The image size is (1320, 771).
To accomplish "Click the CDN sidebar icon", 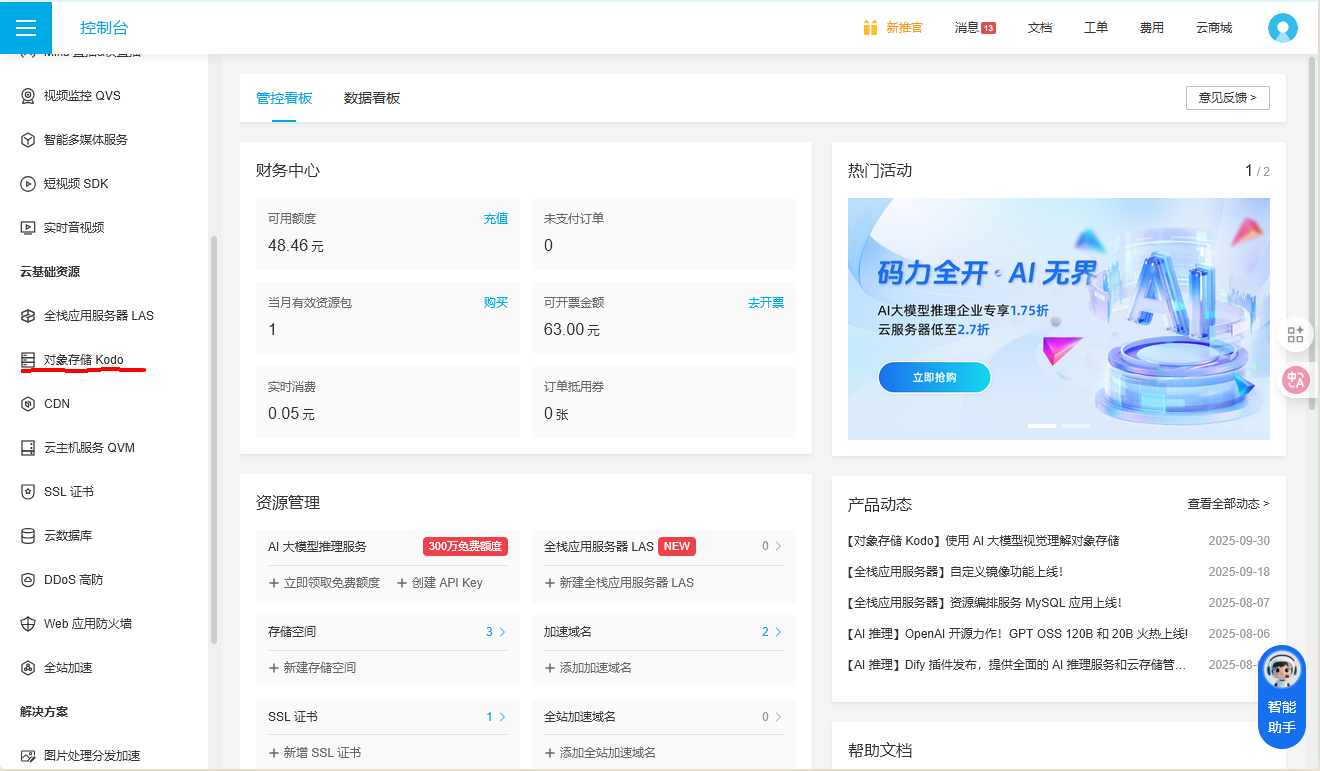I will coord(28,404).
